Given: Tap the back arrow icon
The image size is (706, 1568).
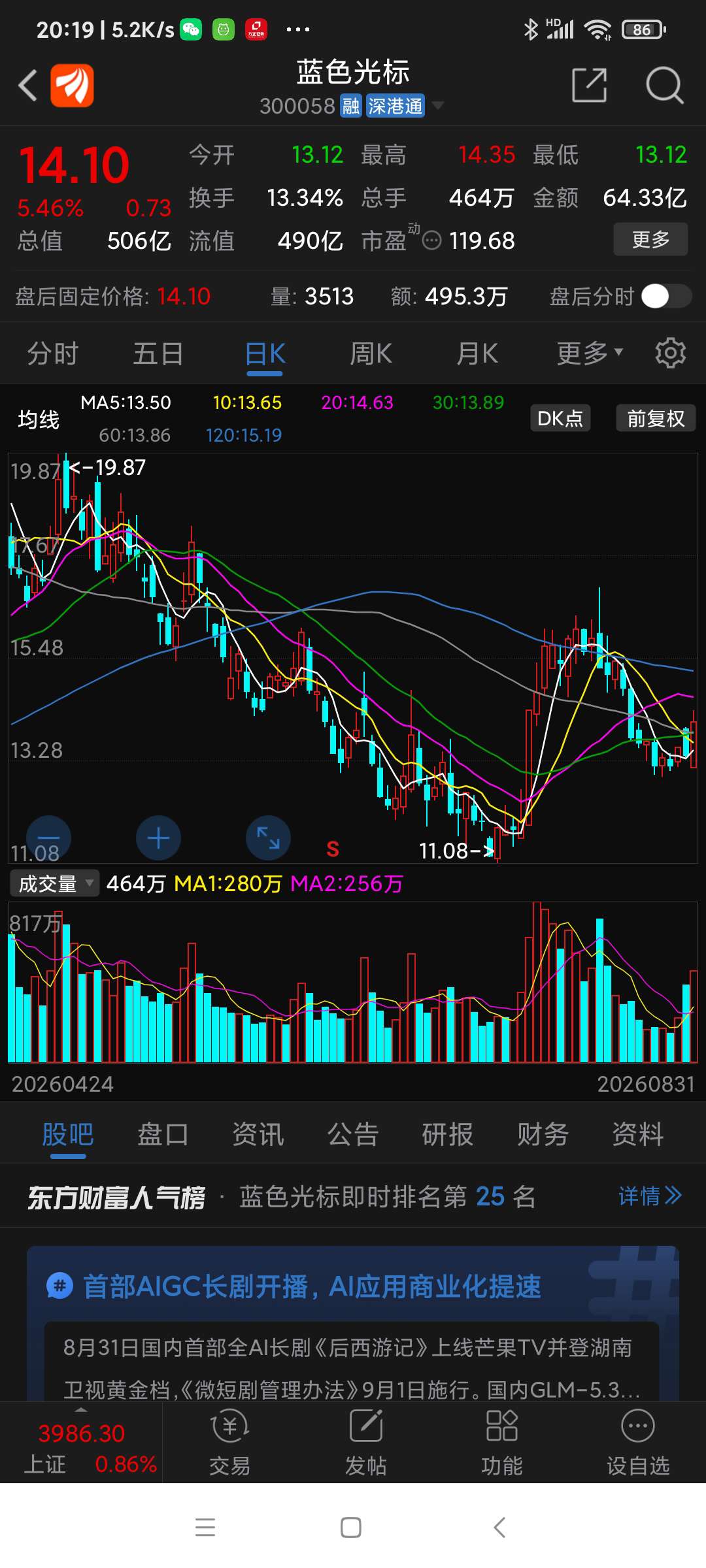Looking at the screenshot, I should [x=27, y=85].
